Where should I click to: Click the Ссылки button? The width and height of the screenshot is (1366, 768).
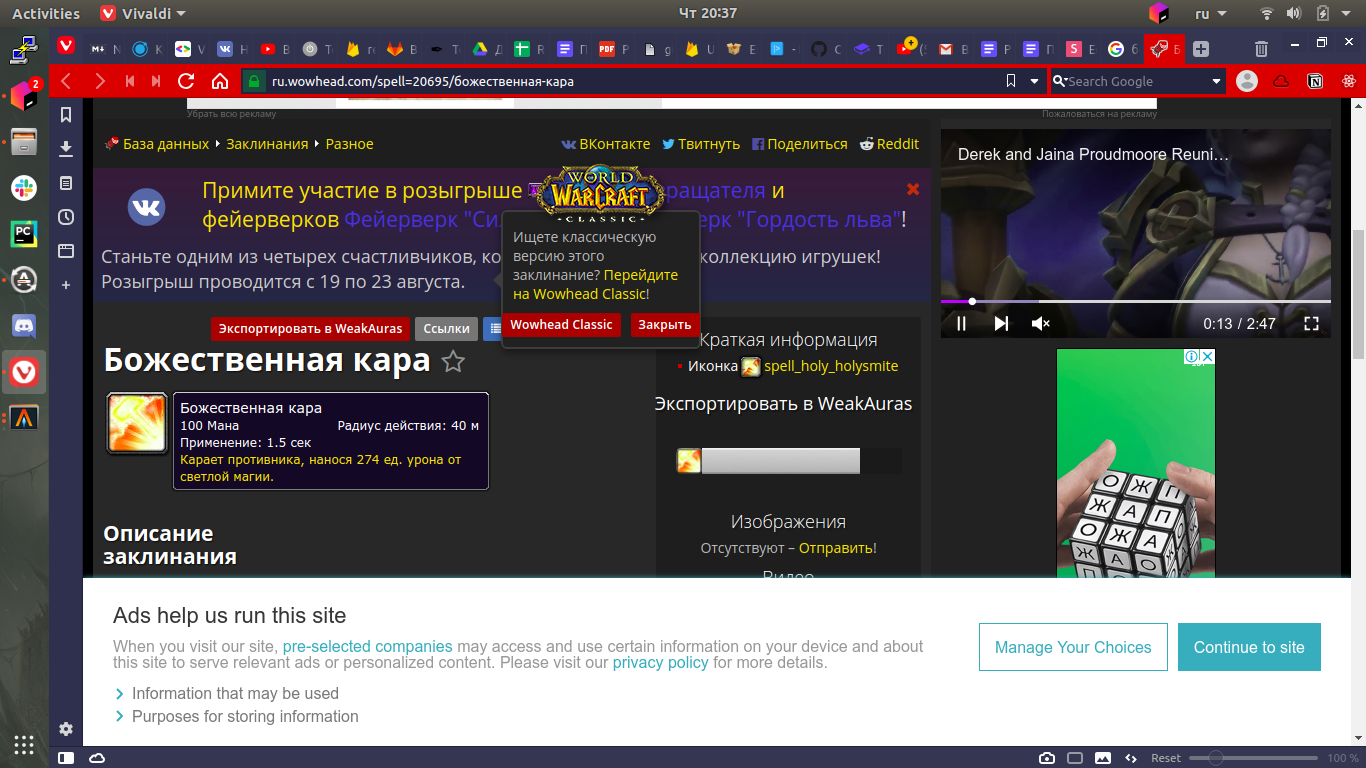(446, 328)
